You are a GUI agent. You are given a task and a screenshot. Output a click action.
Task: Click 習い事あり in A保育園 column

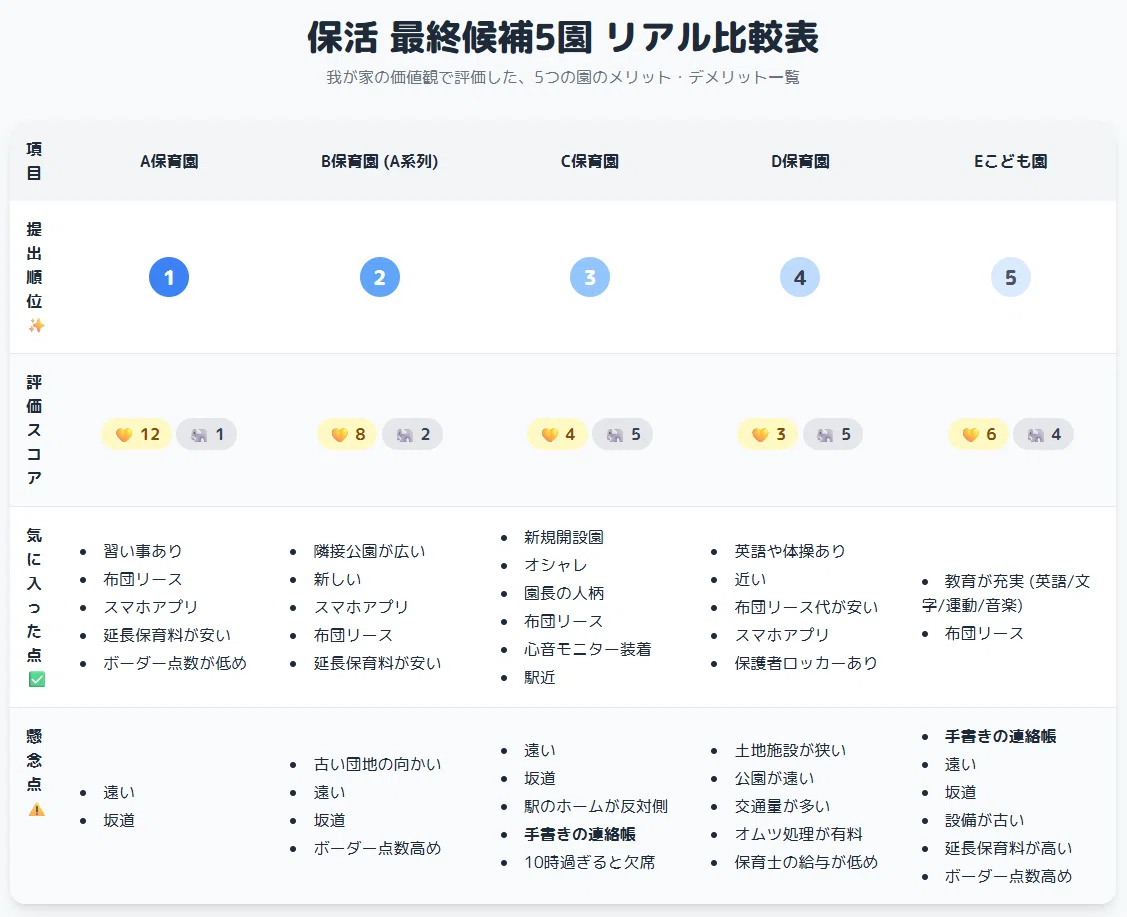142,550
